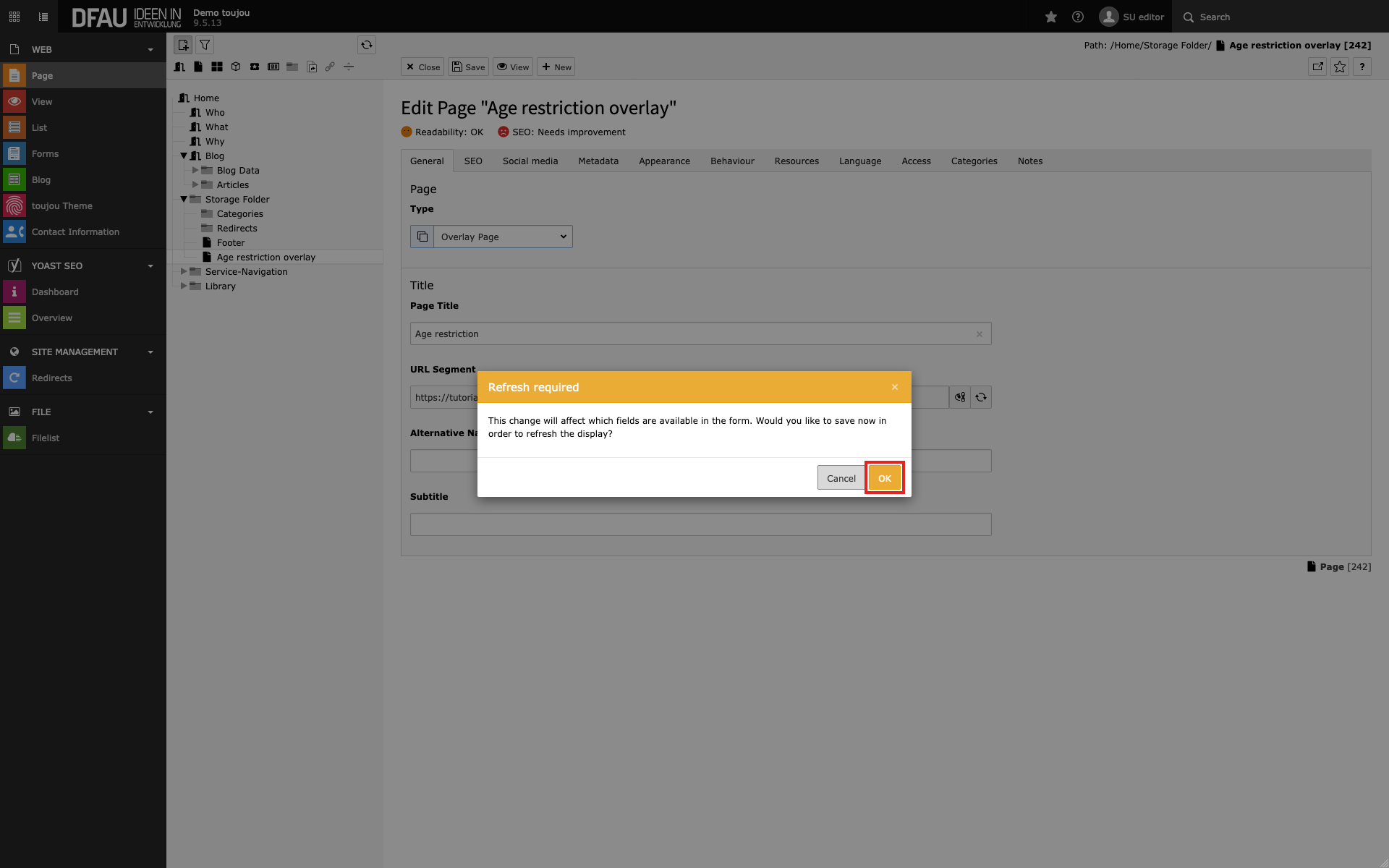Viewport: 1389px width, 868px height.
Task: Click the bookmarks star icon in top bar
Action: [1050, 17]
